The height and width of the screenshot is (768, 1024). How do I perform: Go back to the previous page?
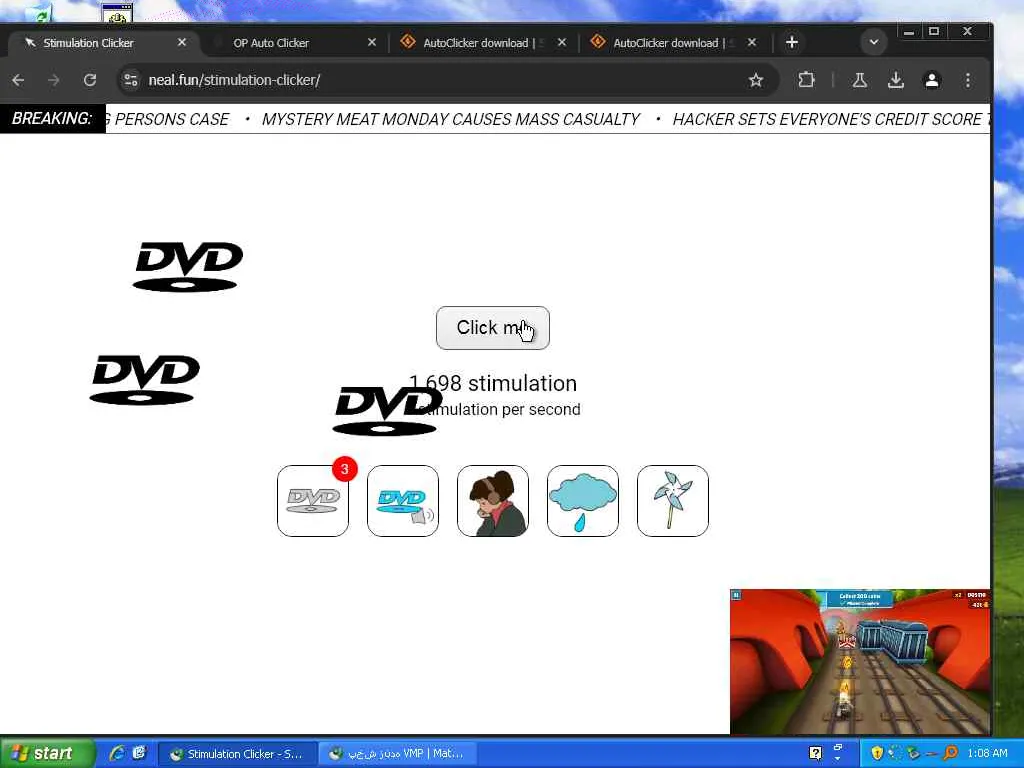18,80
